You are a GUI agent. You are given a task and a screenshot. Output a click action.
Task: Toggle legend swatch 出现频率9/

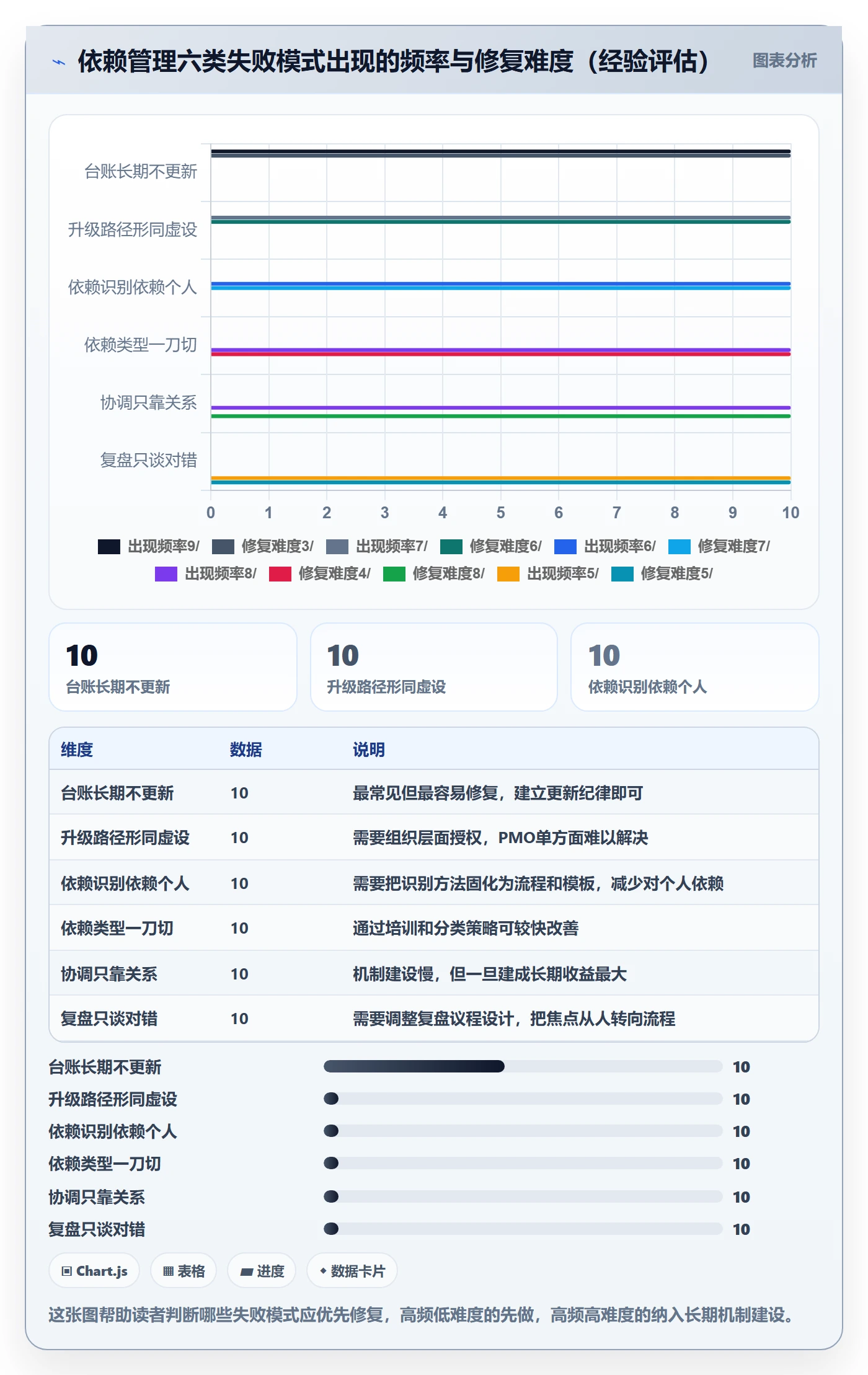(108, 546)
